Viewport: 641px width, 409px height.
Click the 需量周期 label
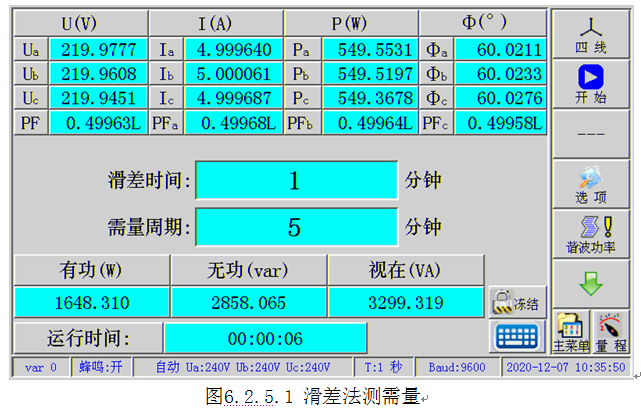(149, 227)
